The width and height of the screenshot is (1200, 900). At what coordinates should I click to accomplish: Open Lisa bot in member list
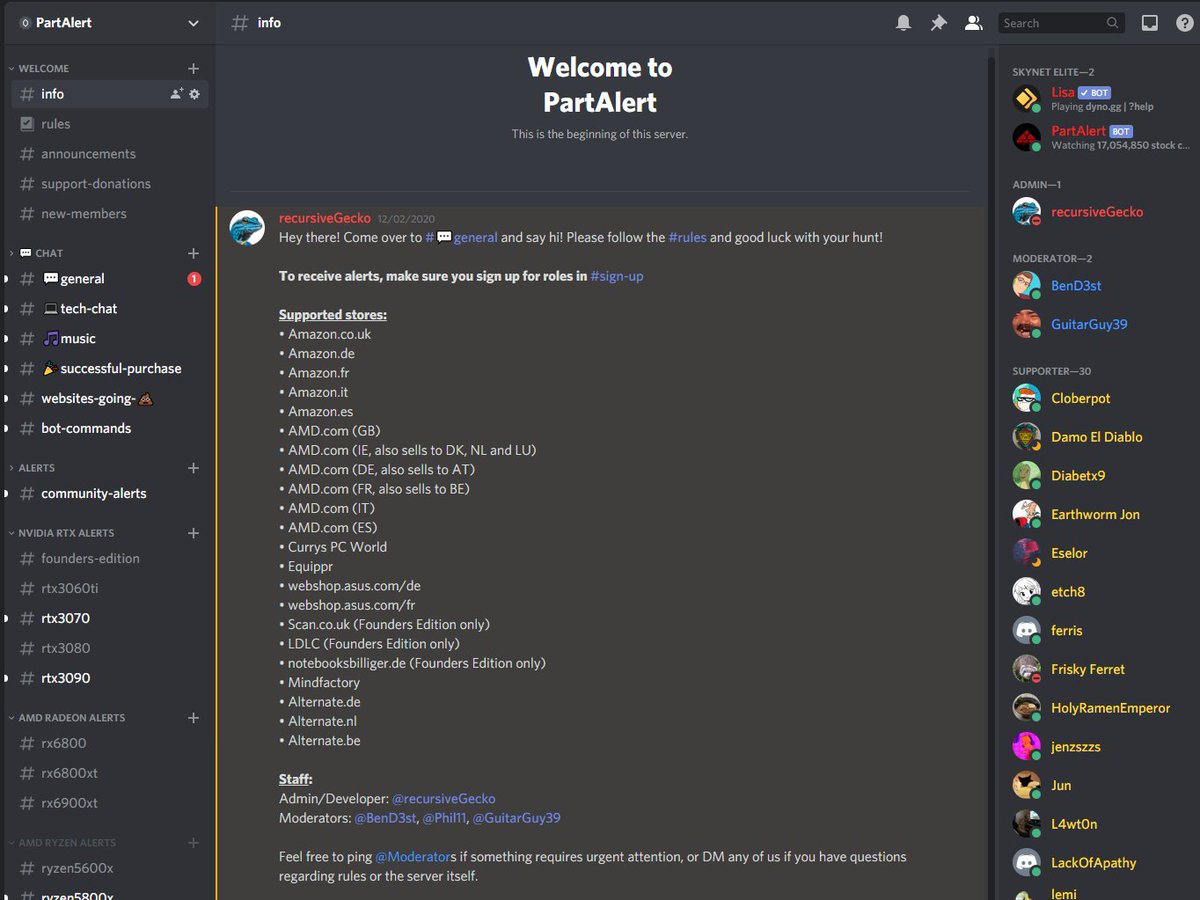click(1099, 99)
